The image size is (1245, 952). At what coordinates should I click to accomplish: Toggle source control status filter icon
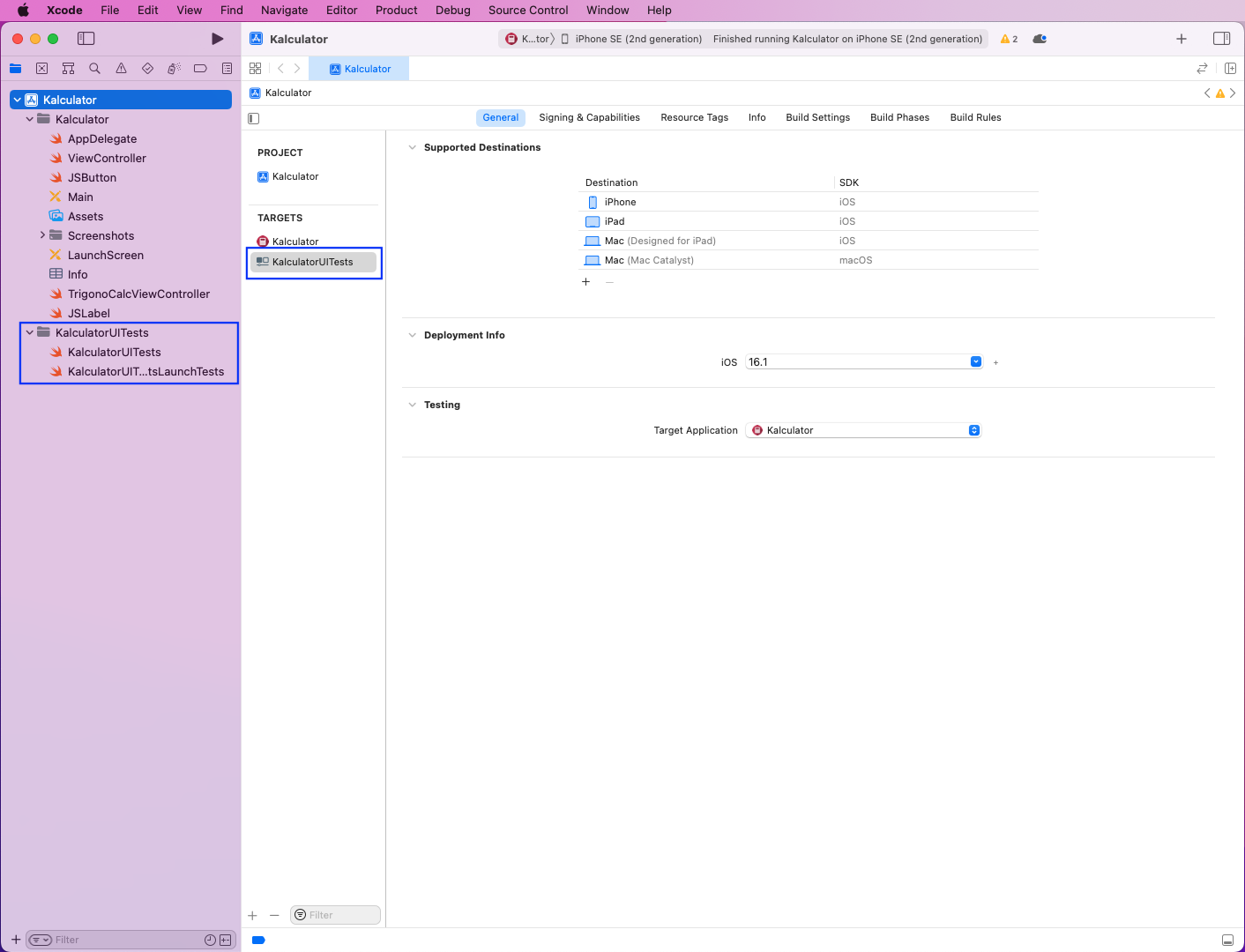226,941
